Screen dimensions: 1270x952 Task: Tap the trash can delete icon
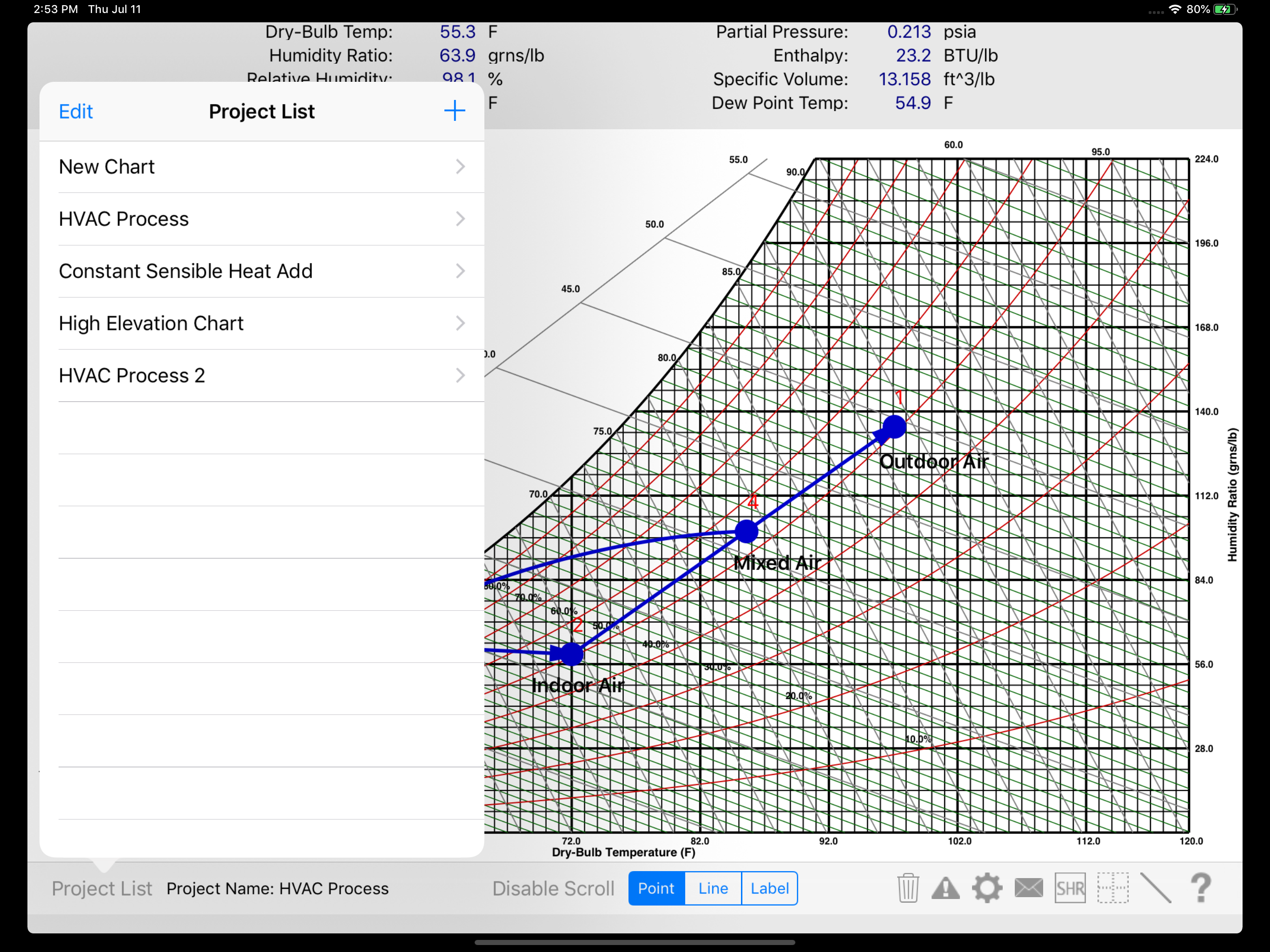908,888
